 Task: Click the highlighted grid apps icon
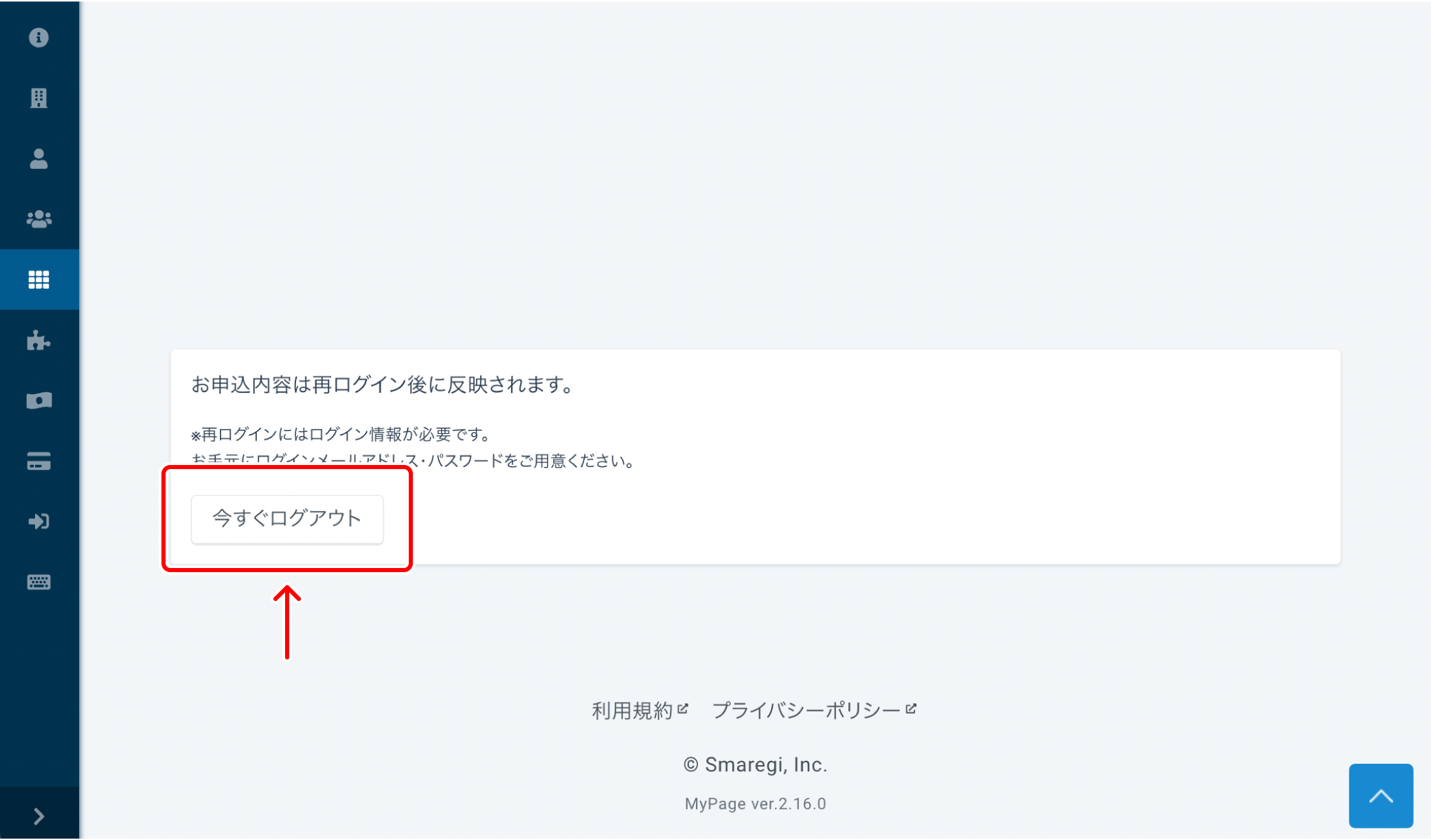[x=38, y=280]
